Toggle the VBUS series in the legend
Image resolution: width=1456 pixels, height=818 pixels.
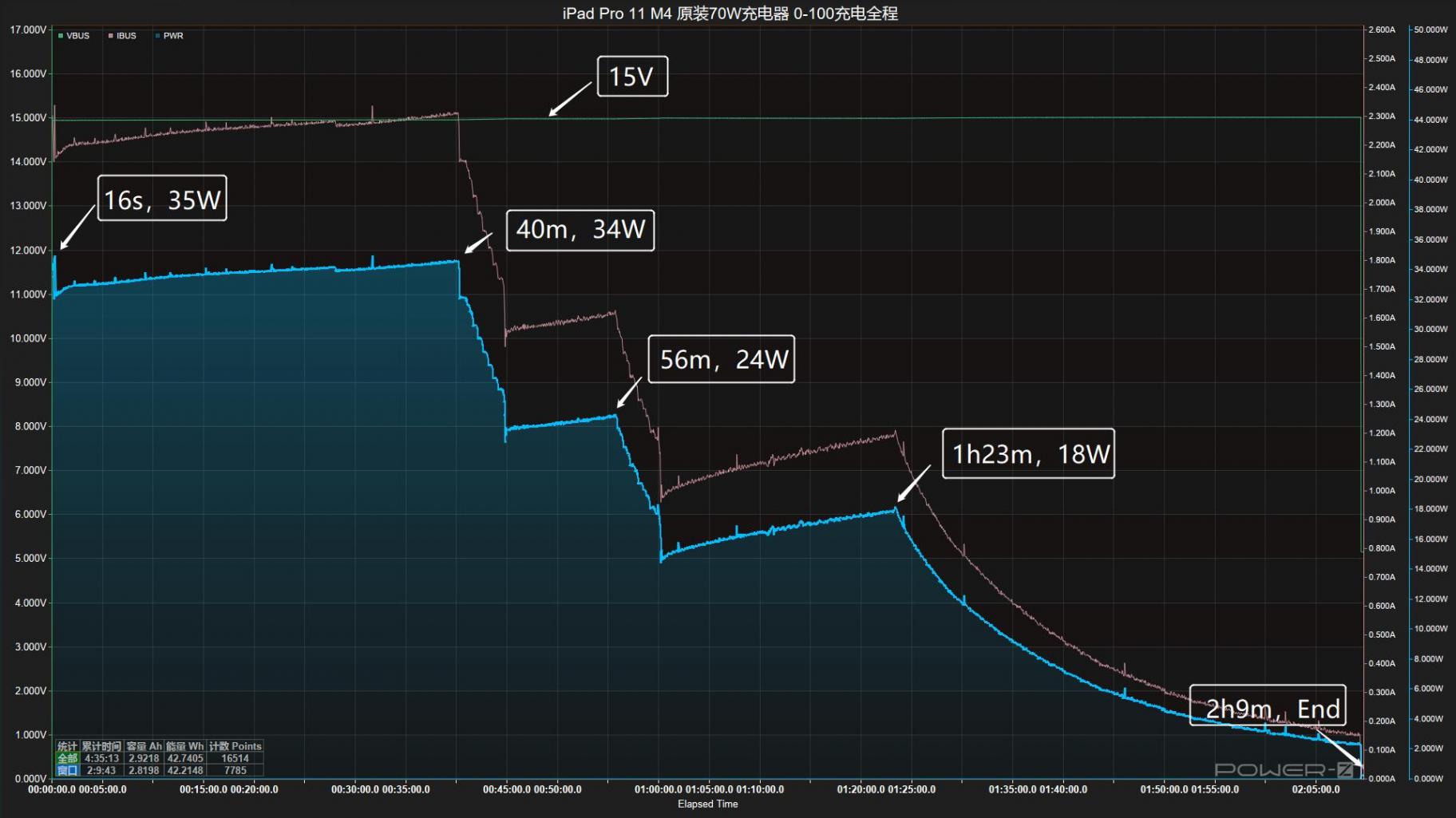click(77, 36)
